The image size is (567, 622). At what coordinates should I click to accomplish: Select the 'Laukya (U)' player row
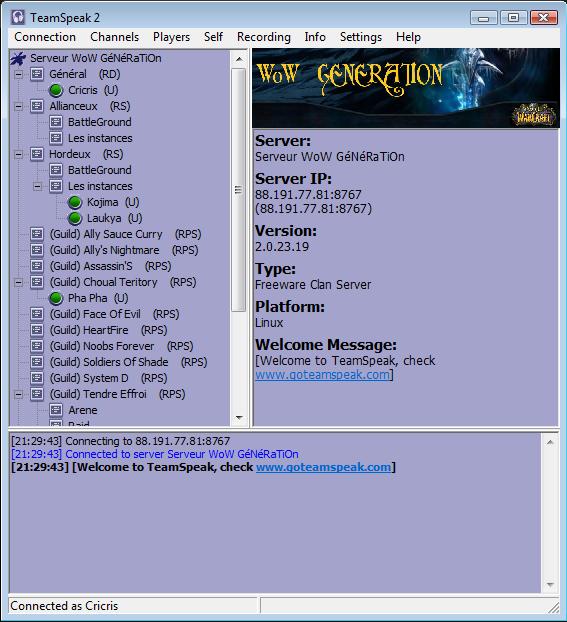click(x=114, y=218)
